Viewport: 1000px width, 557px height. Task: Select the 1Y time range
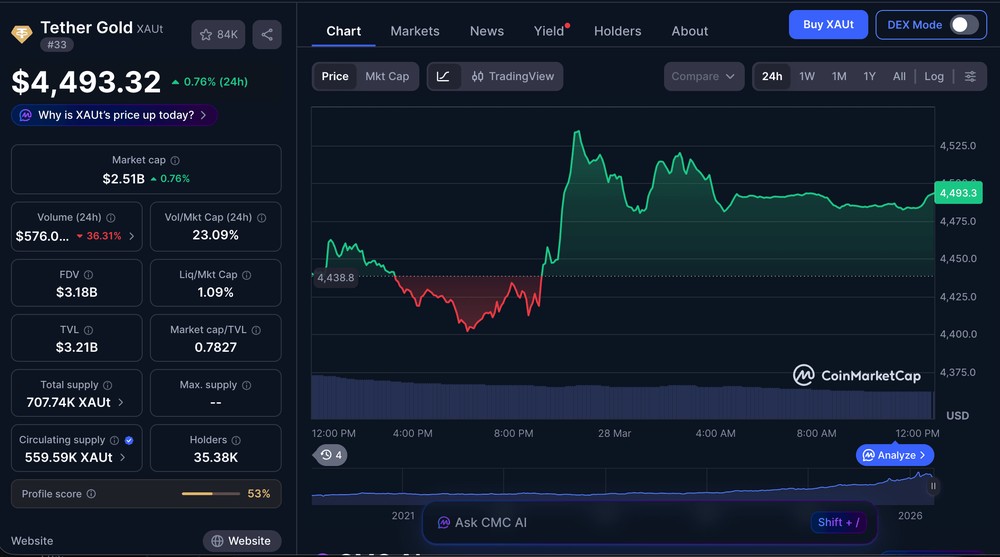click(x=869, y=77)
